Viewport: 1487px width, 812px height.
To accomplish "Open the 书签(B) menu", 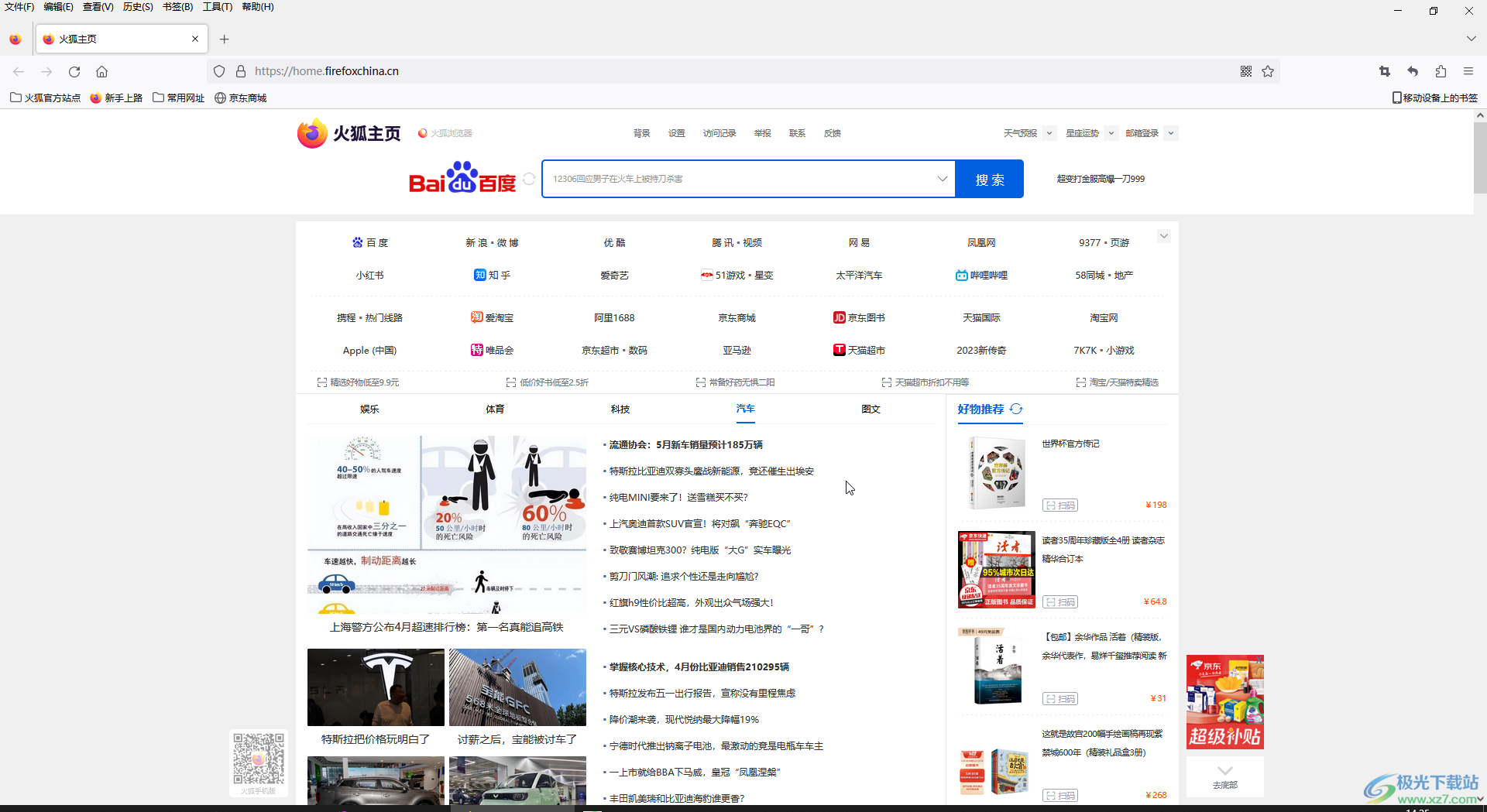I will coord(177,7).
